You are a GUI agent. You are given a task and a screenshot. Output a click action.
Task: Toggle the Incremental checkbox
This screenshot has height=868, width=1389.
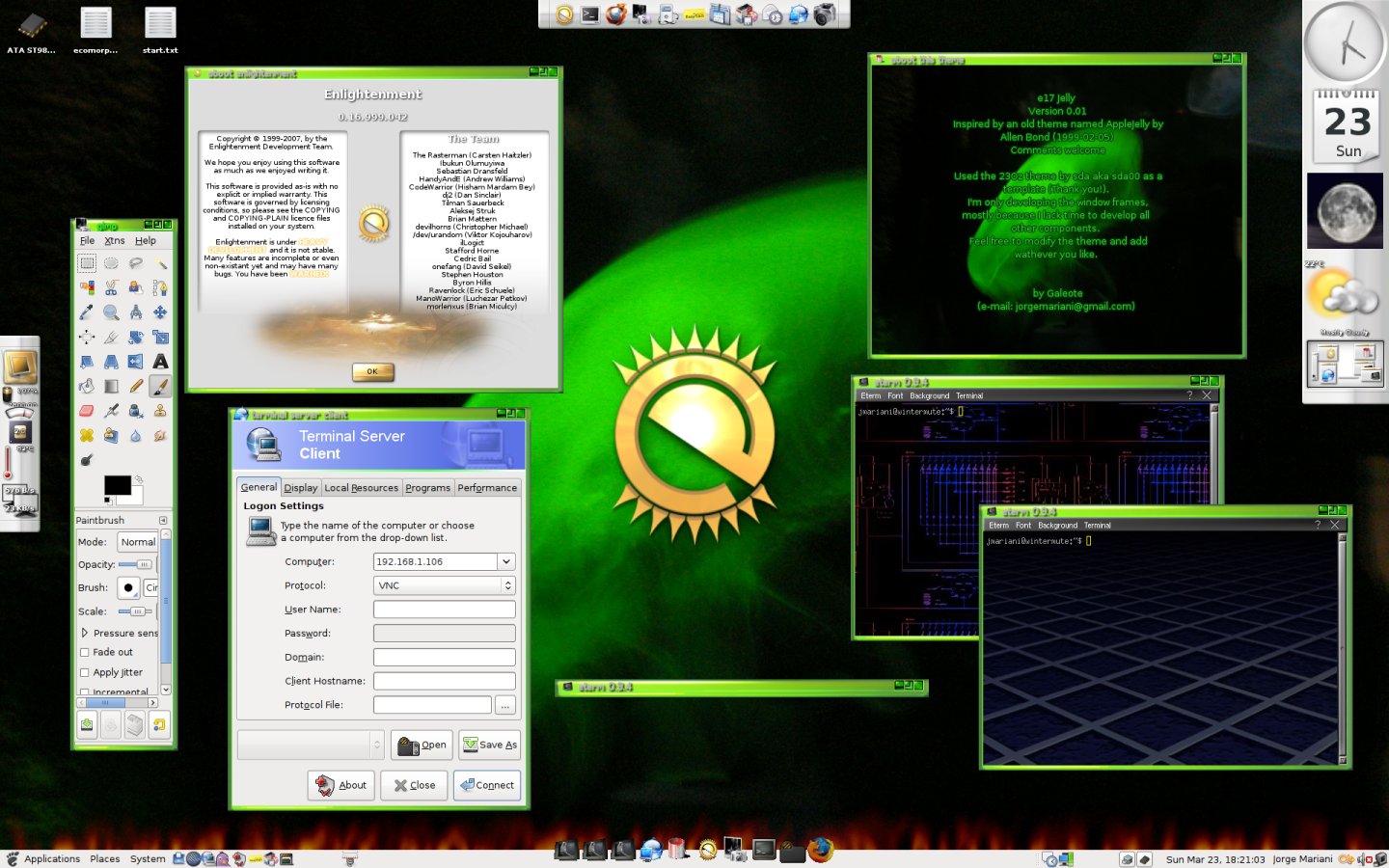(x=85, y=692)
